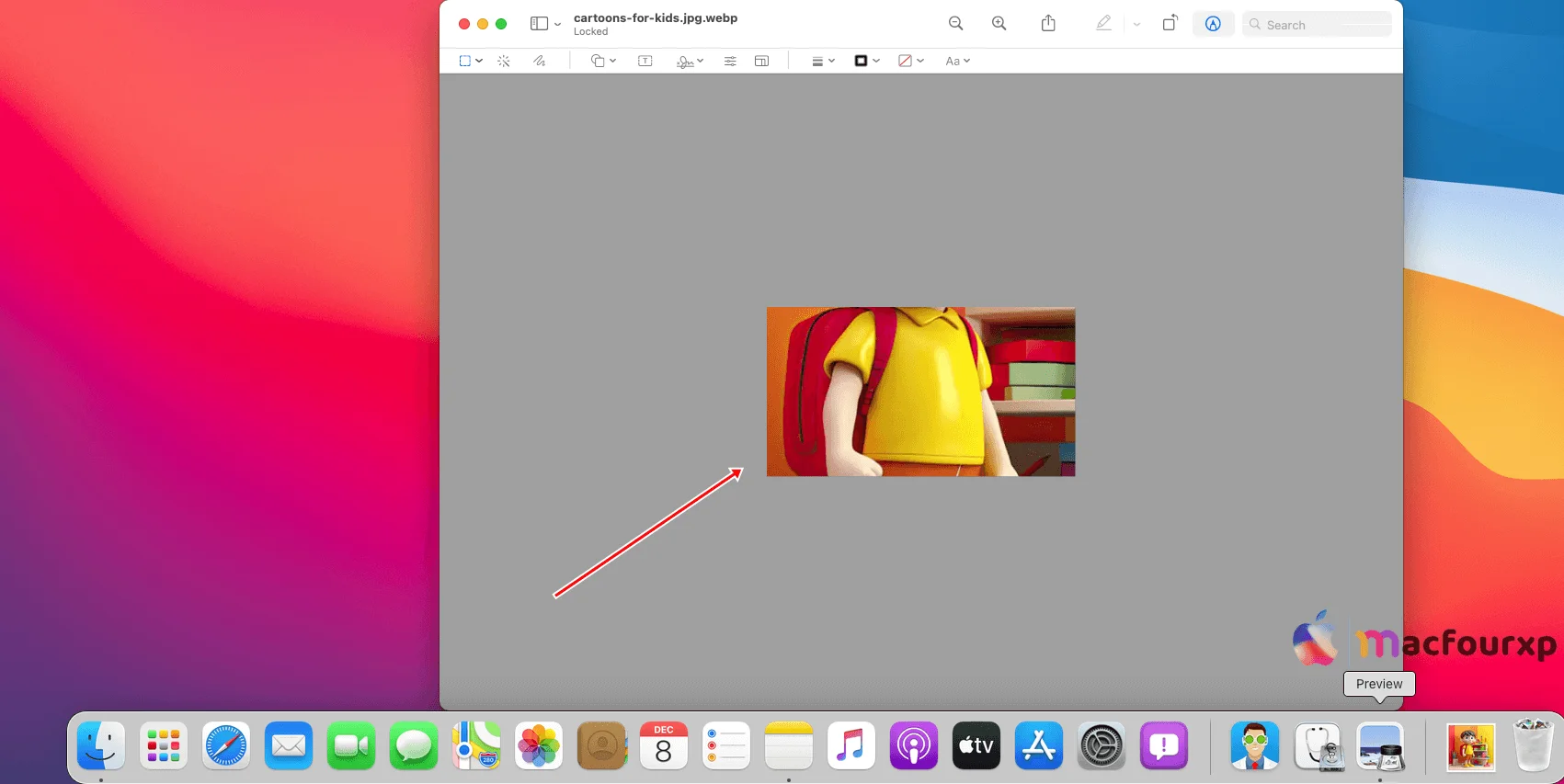The image size is (1564, 784).
Task: Focus the Search field
Action: pos(1317,25)
